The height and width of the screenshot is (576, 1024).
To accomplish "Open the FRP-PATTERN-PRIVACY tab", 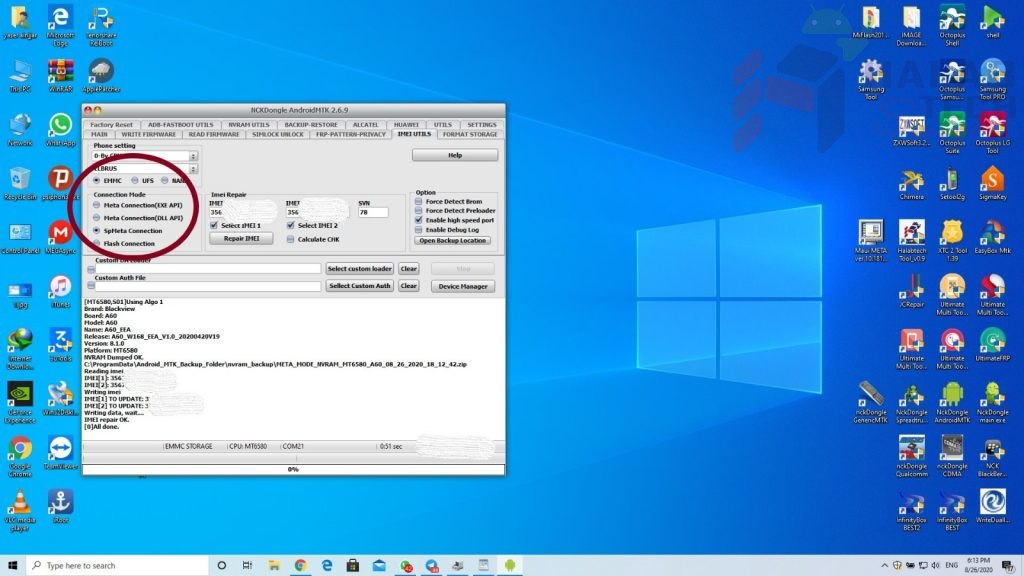I will click(x=351, y=135).
